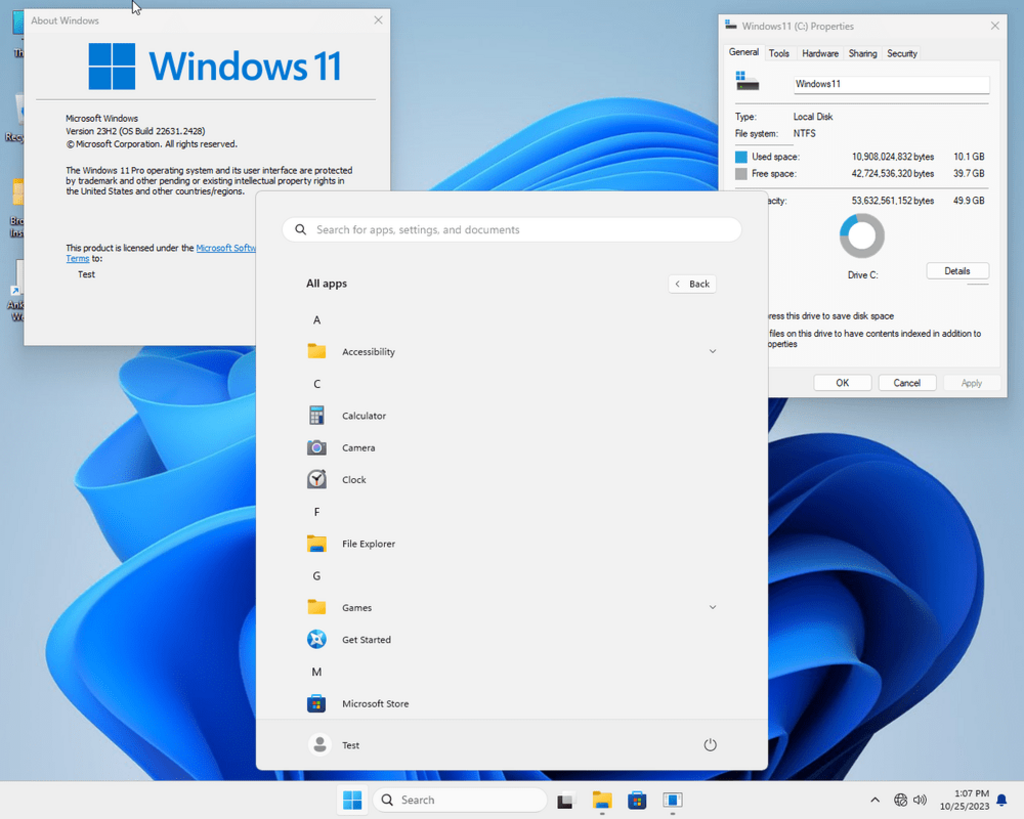Switch to the General tab in Properties
The width and height of the screenshot is (1024, 819).
[x=743, y=52]
